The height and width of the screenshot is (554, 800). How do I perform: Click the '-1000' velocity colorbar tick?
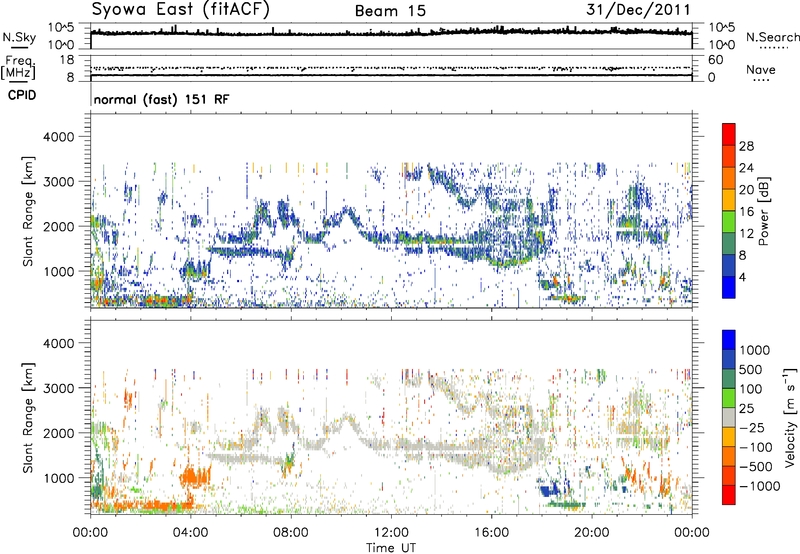click(x=759, y=486)
